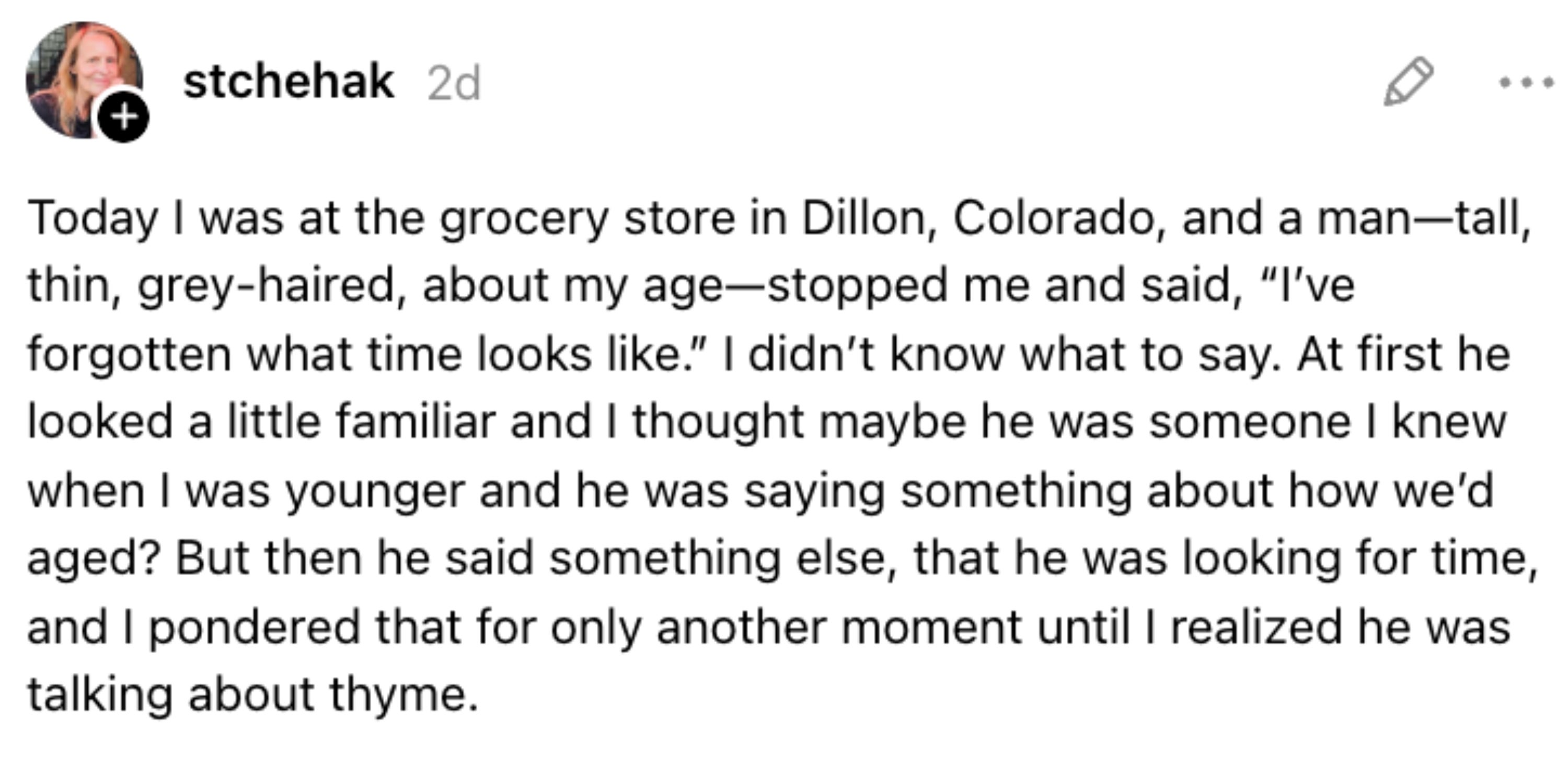This screenshot has height=768, width=1568.
Task: Open the three-dot more options menu
Action: point(1526,82)
